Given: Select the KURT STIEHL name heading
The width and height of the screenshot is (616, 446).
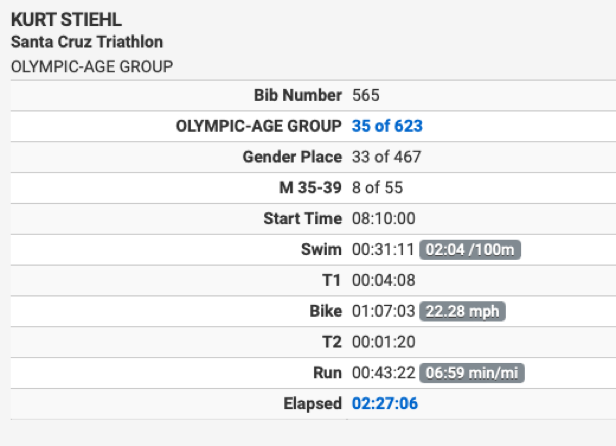Looking at the screenshot, I should (66, 20).
